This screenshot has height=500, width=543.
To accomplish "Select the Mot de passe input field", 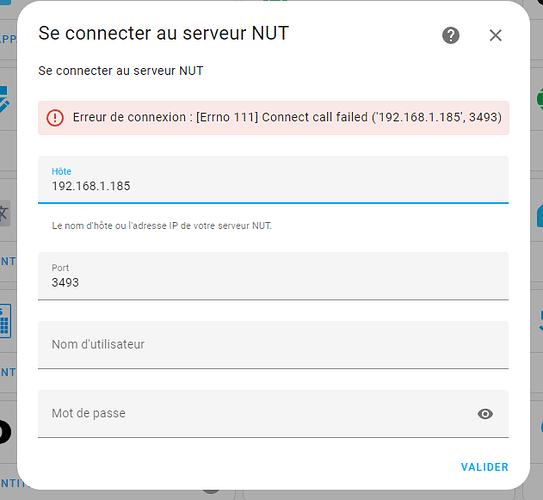I will tap(273, 414).
